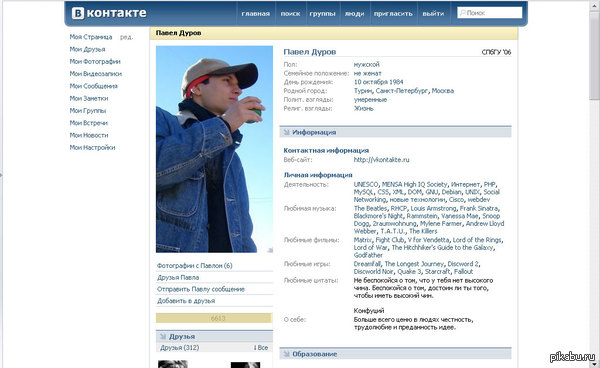Click the 6613 rating progress bar
The height and width of the screenshot is (368, 600).
click(214, 318)
